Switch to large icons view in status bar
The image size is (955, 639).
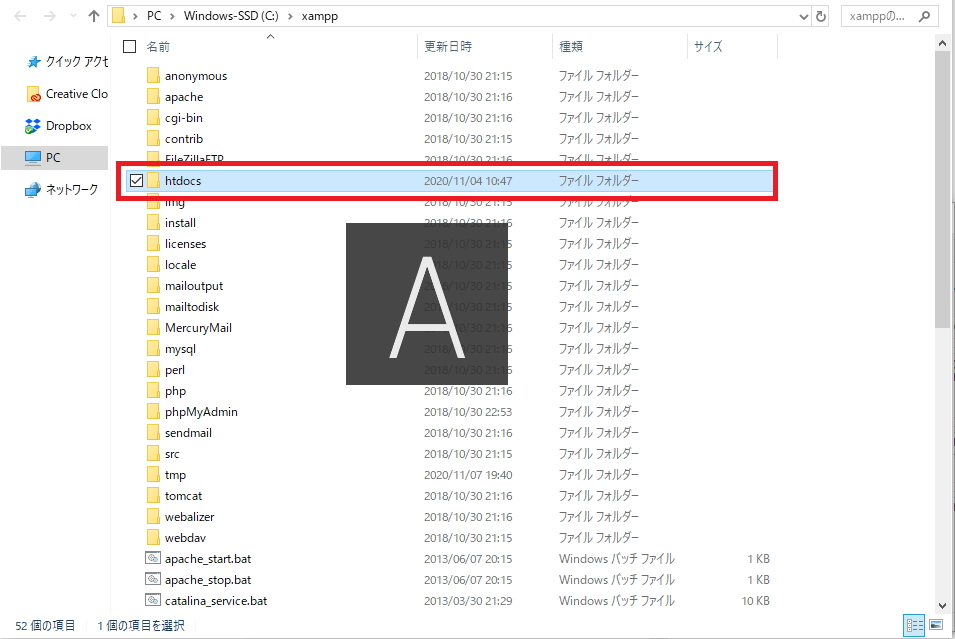tap(936, 625)
